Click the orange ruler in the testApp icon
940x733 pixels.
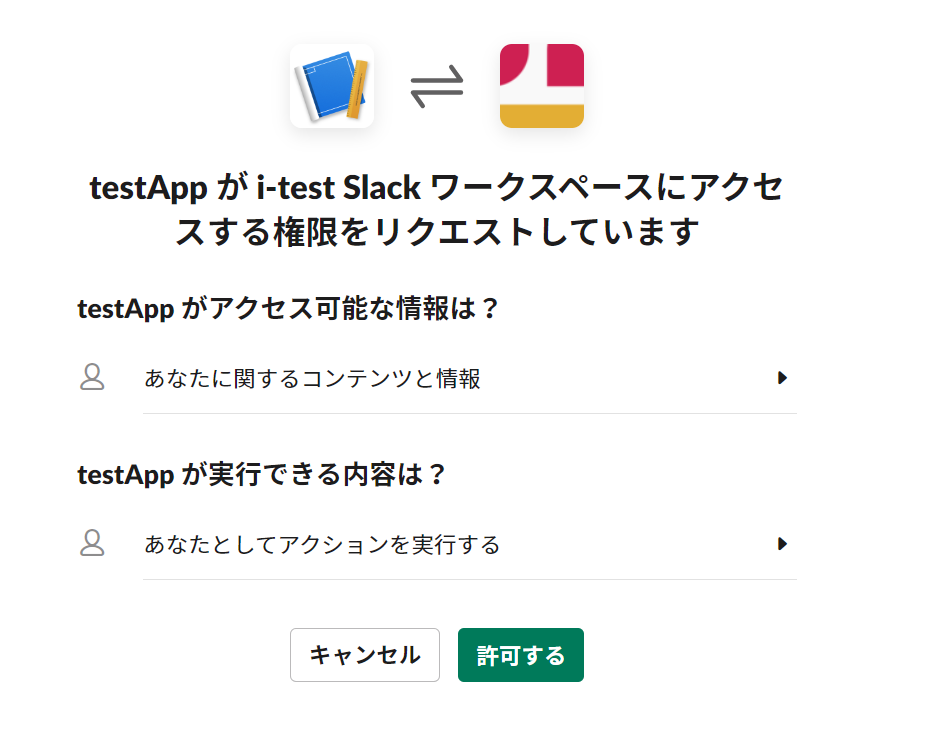pyautogui.click(x=358, y=89)
